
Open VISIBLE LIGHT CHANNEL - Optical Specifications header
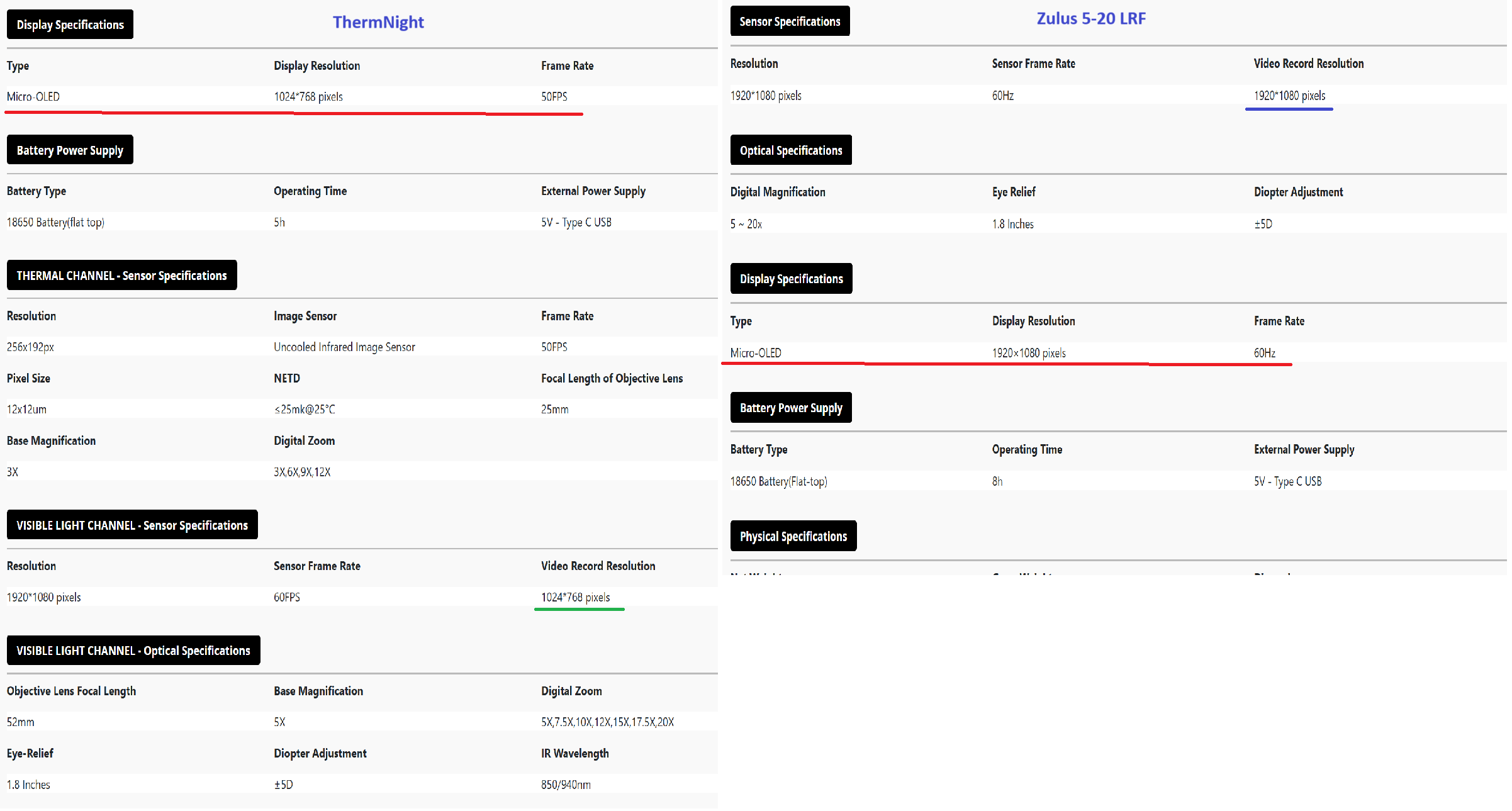point(133,650)
